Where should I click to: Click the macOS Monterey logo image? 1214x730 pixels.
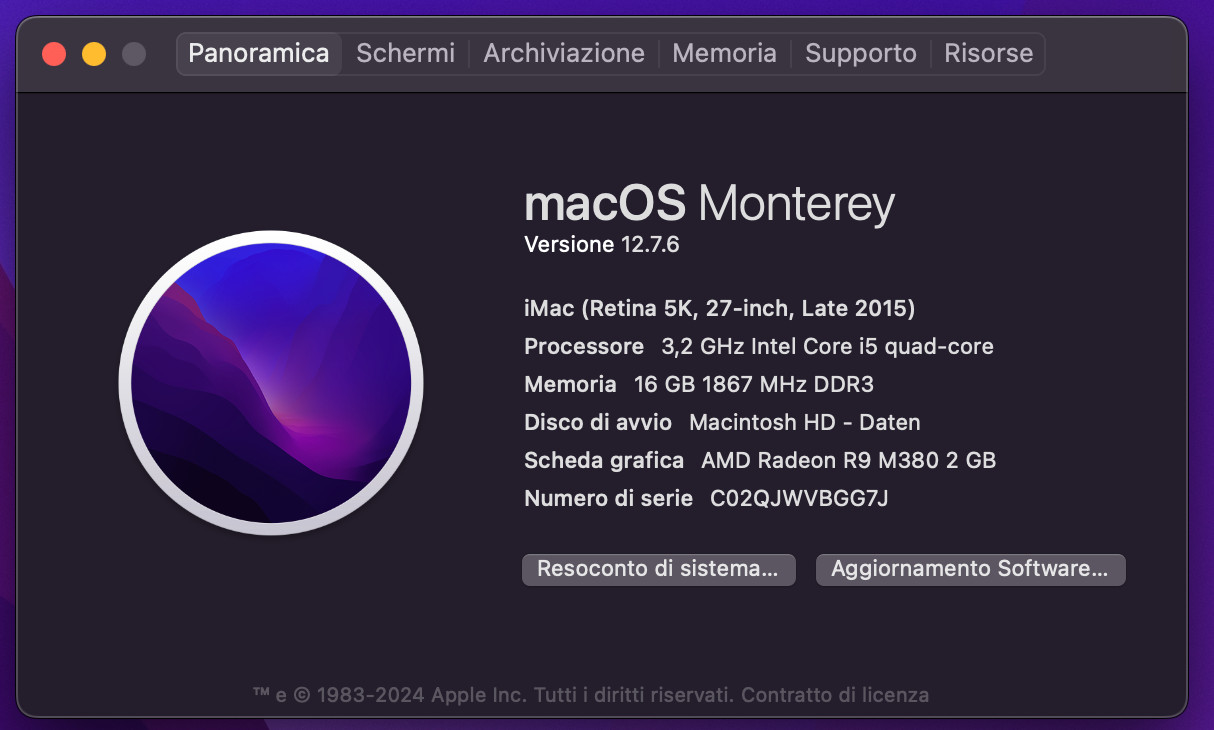(x=271, y=382)
